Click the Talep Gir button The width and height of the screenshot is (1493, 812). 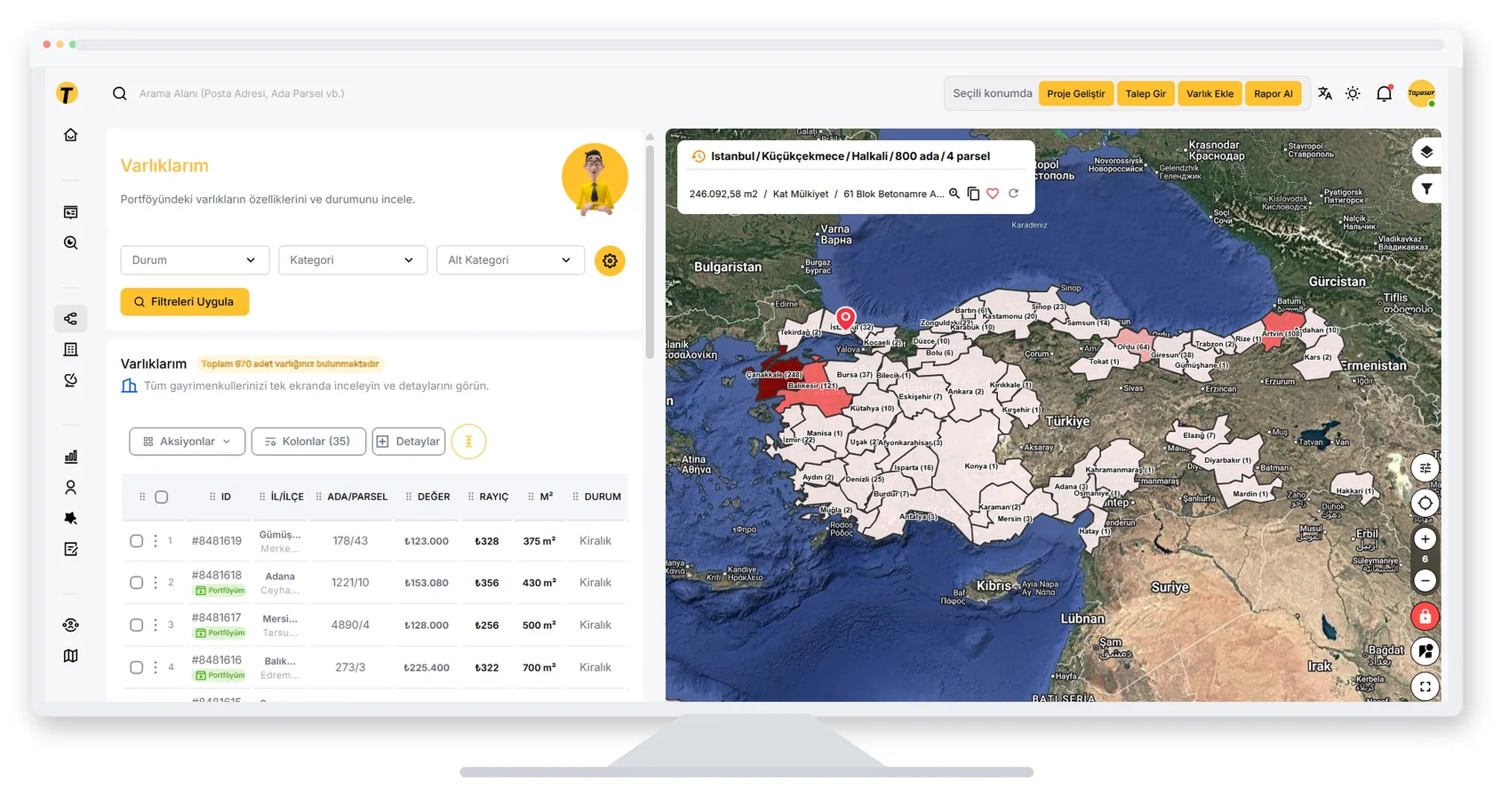pos(1146,93)
